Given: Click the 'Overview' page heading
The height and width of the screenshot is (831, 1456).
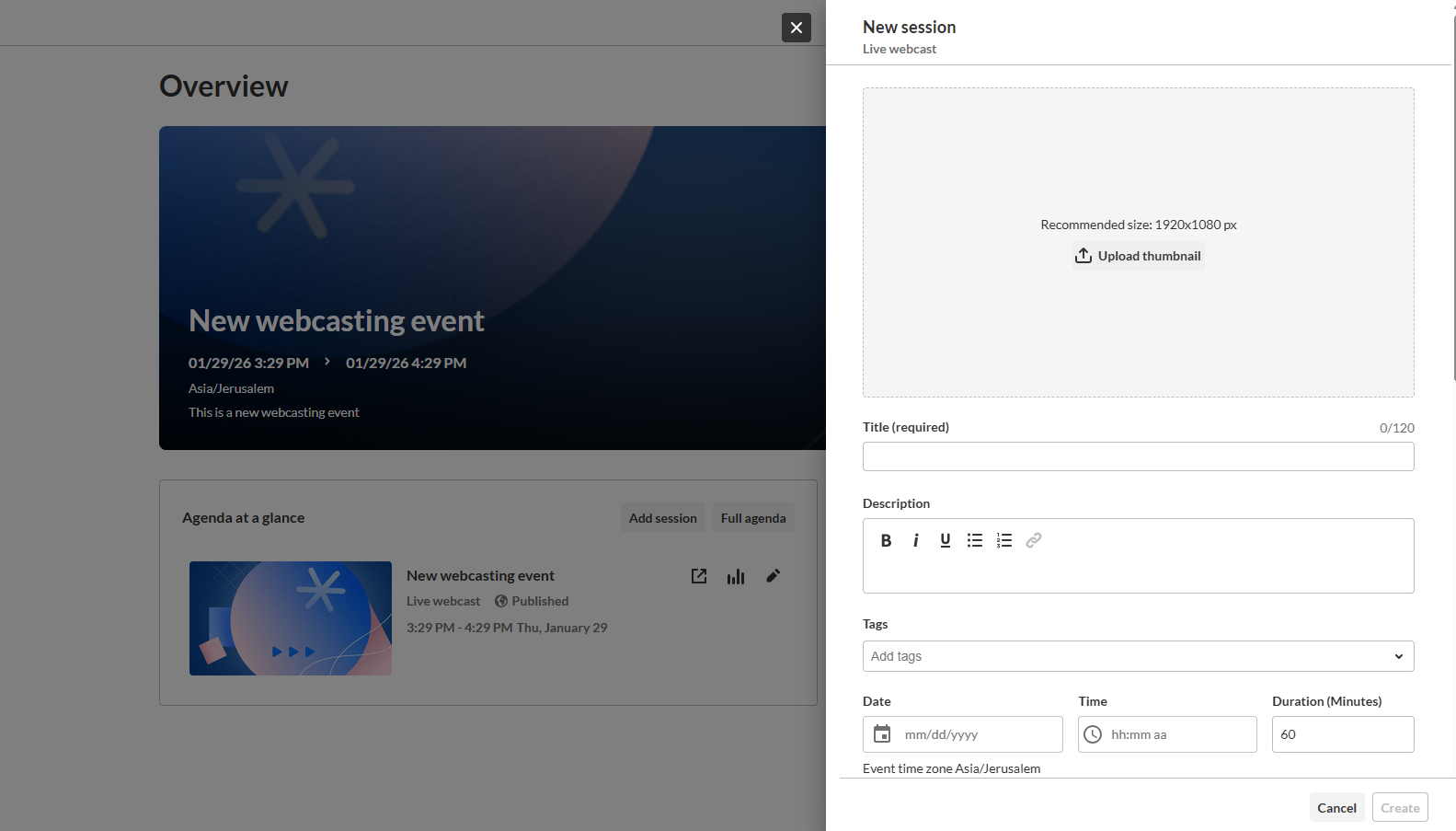Looking at the screenshot, I should pos(224,87).
